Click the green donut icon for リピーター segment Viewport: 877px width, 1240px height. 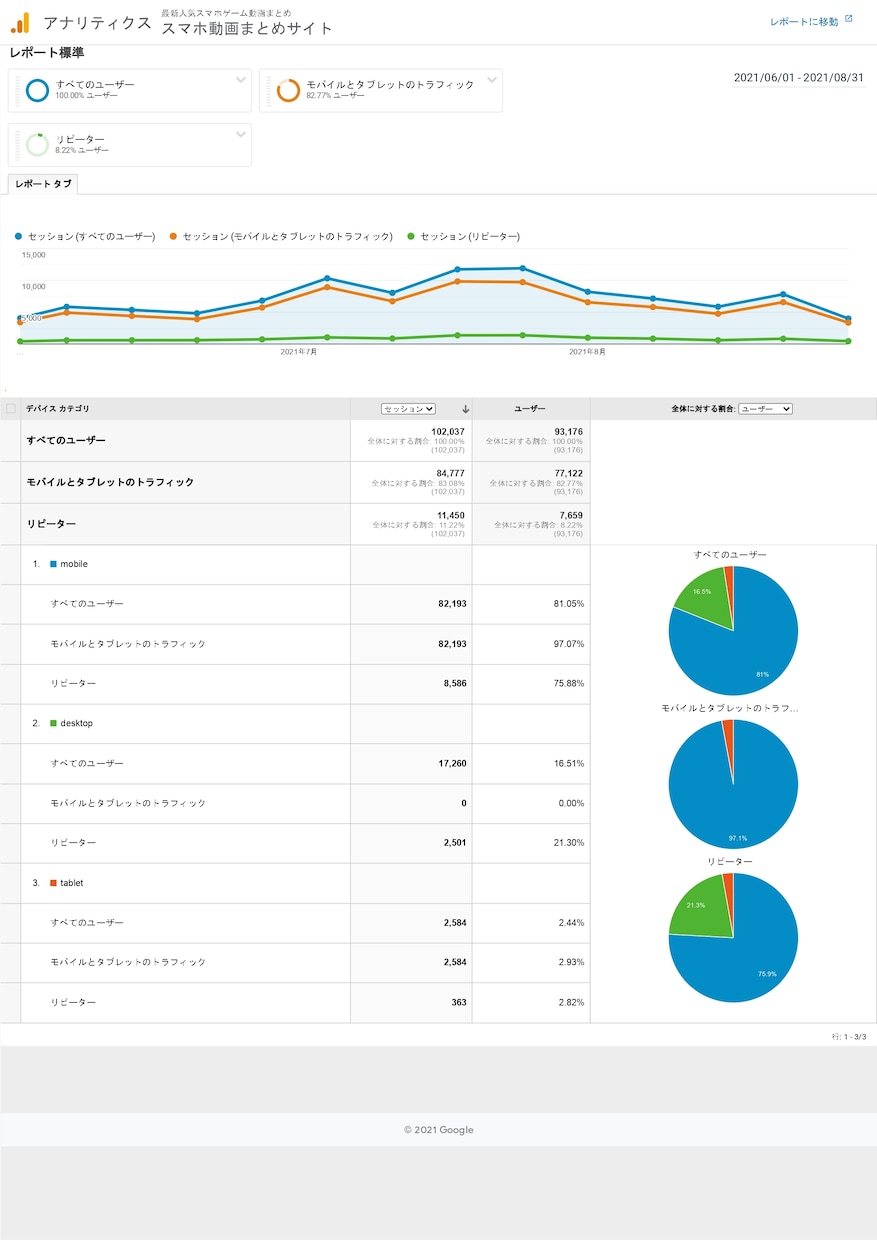pos(37,145)
